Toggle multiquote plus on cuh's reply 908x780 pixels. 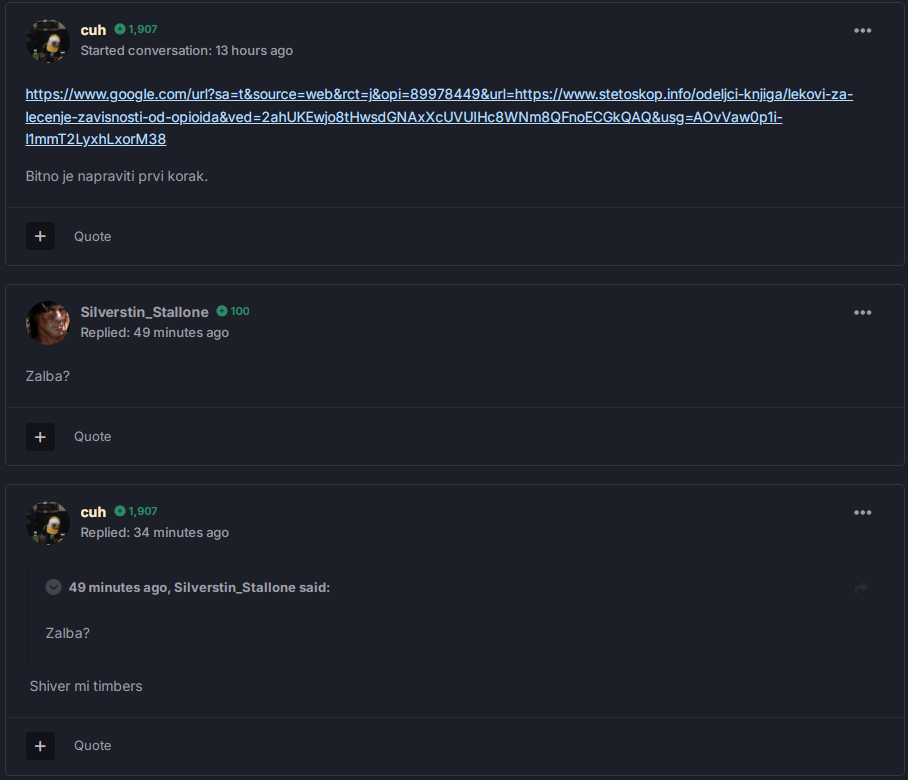[40, 746]
